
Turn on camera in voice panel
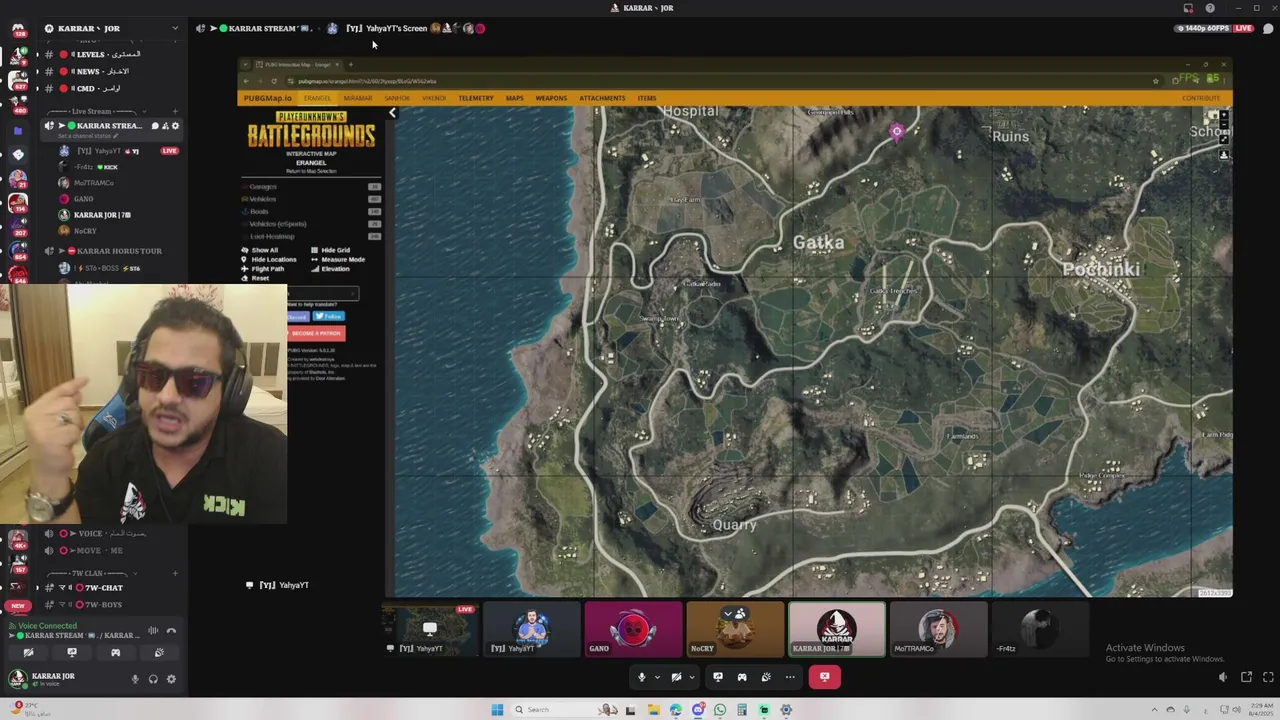[x=28, y=653]
